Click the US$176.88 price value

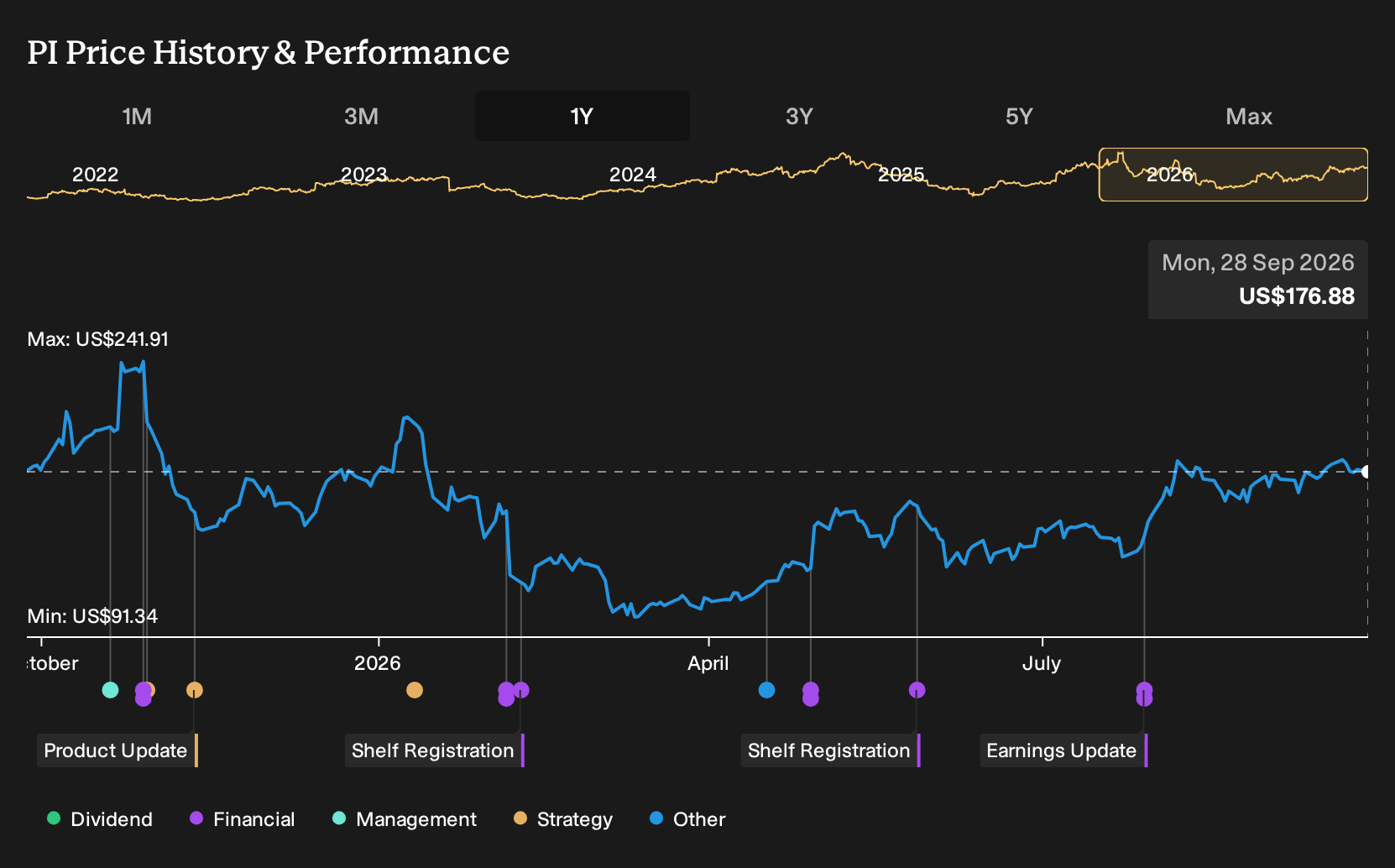[x=1297, y=296]
